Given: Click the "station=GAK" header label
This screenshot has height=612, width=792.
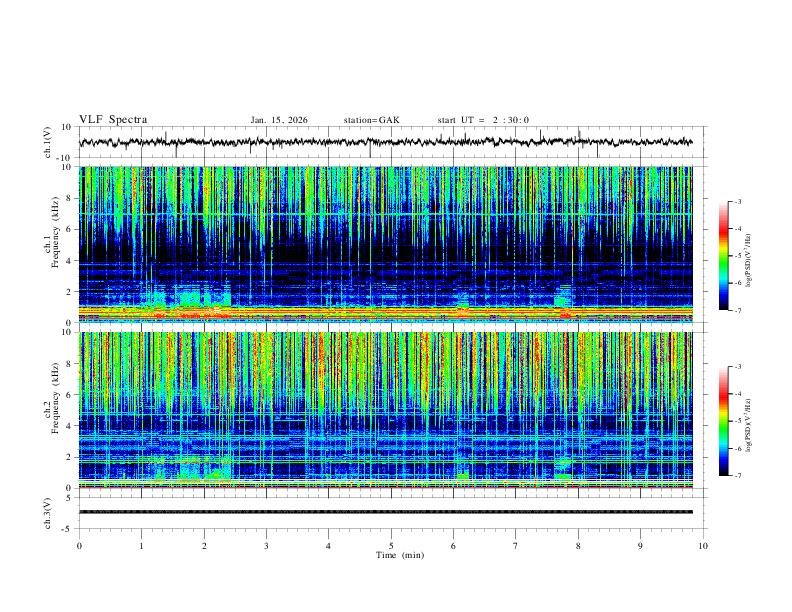Looking at the screenshot, I should (x=371, y=120).
